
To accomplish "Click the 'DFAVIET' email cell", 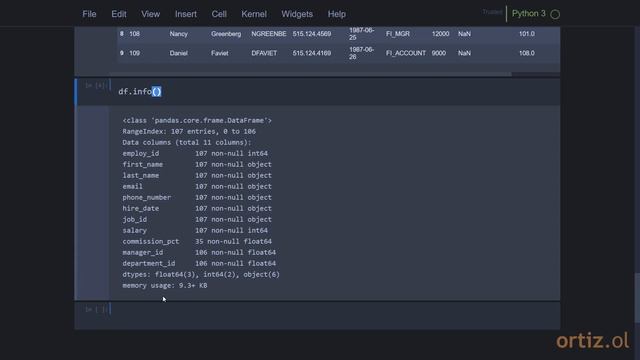I will [264, 53].
